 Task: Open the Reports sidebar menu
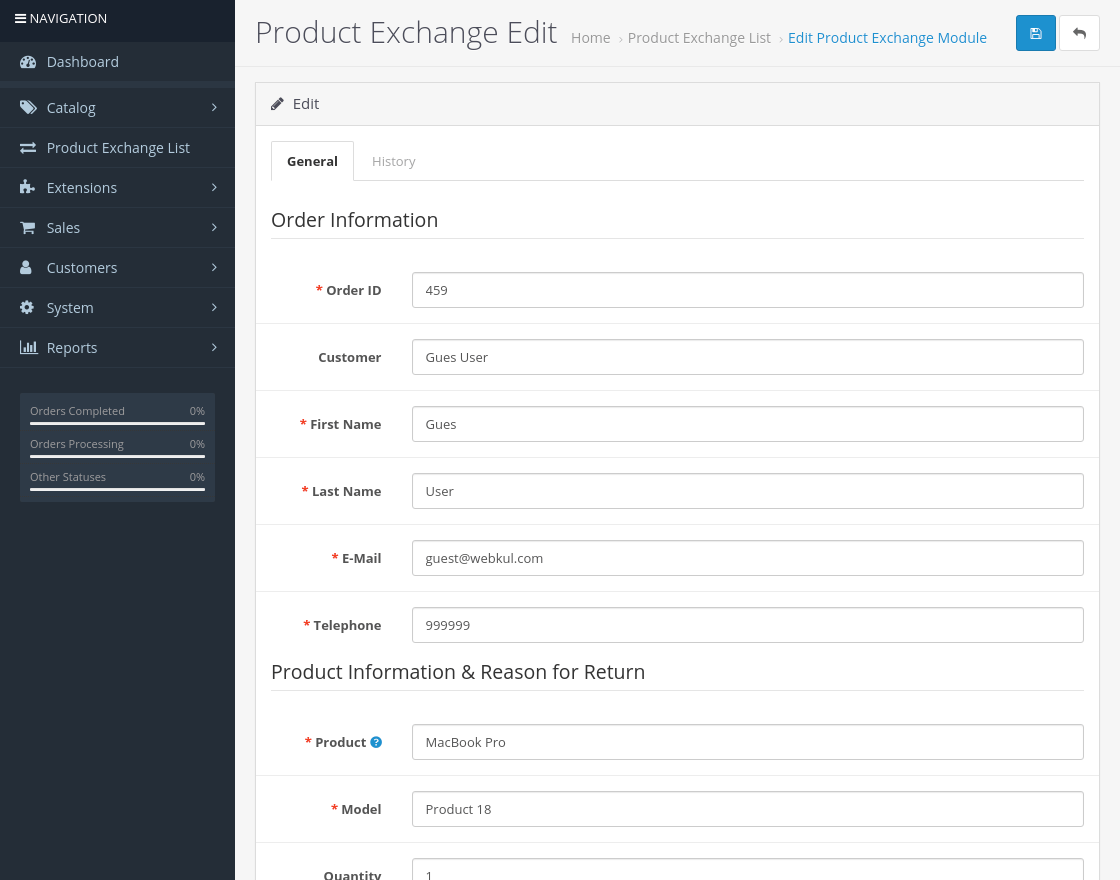[117, 348]
